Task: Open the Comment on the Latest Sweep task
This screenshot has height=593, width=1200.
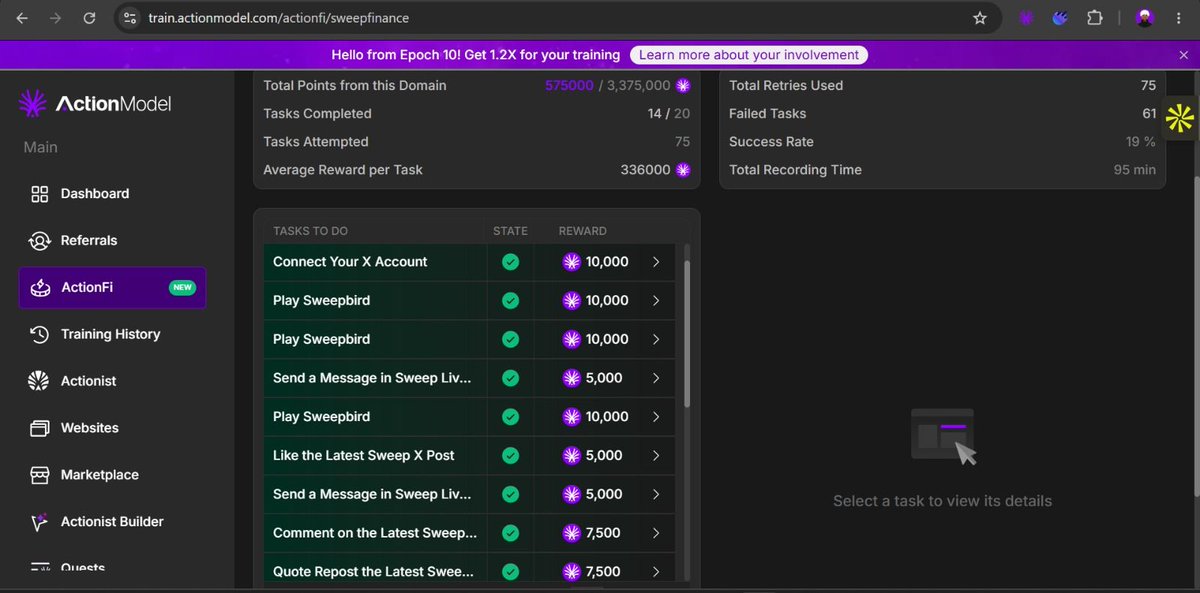Action: coord(469,533)
